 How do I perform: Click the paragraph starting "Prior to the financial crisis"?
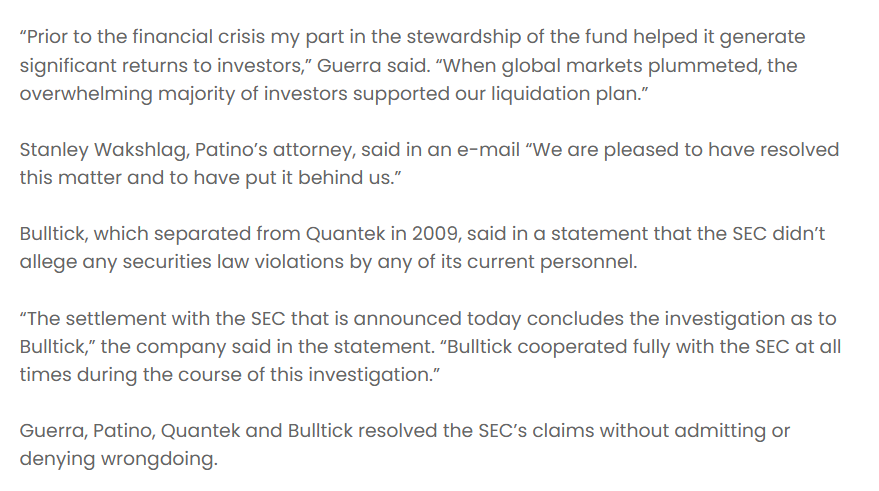click(412, 65)
